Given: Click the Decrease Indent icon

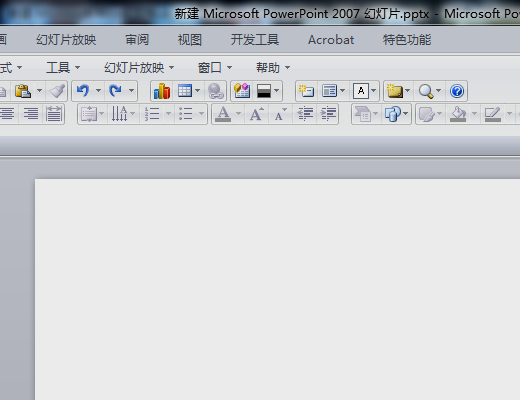Looking at the screenshot, I should click(305, 114).
